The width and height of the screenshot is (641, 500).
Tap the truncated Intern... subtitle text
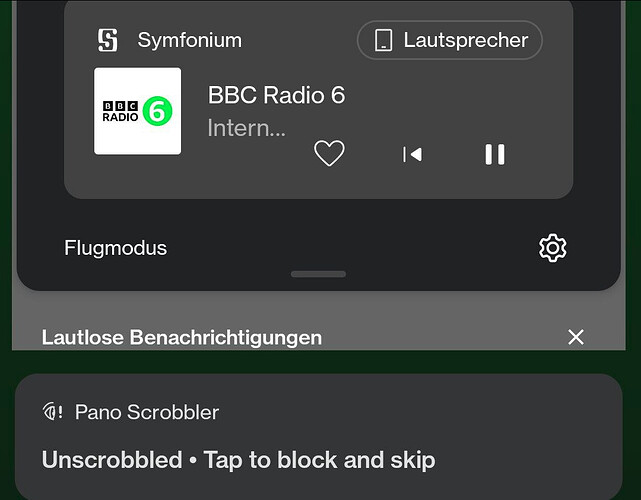[x=247, y=128]
